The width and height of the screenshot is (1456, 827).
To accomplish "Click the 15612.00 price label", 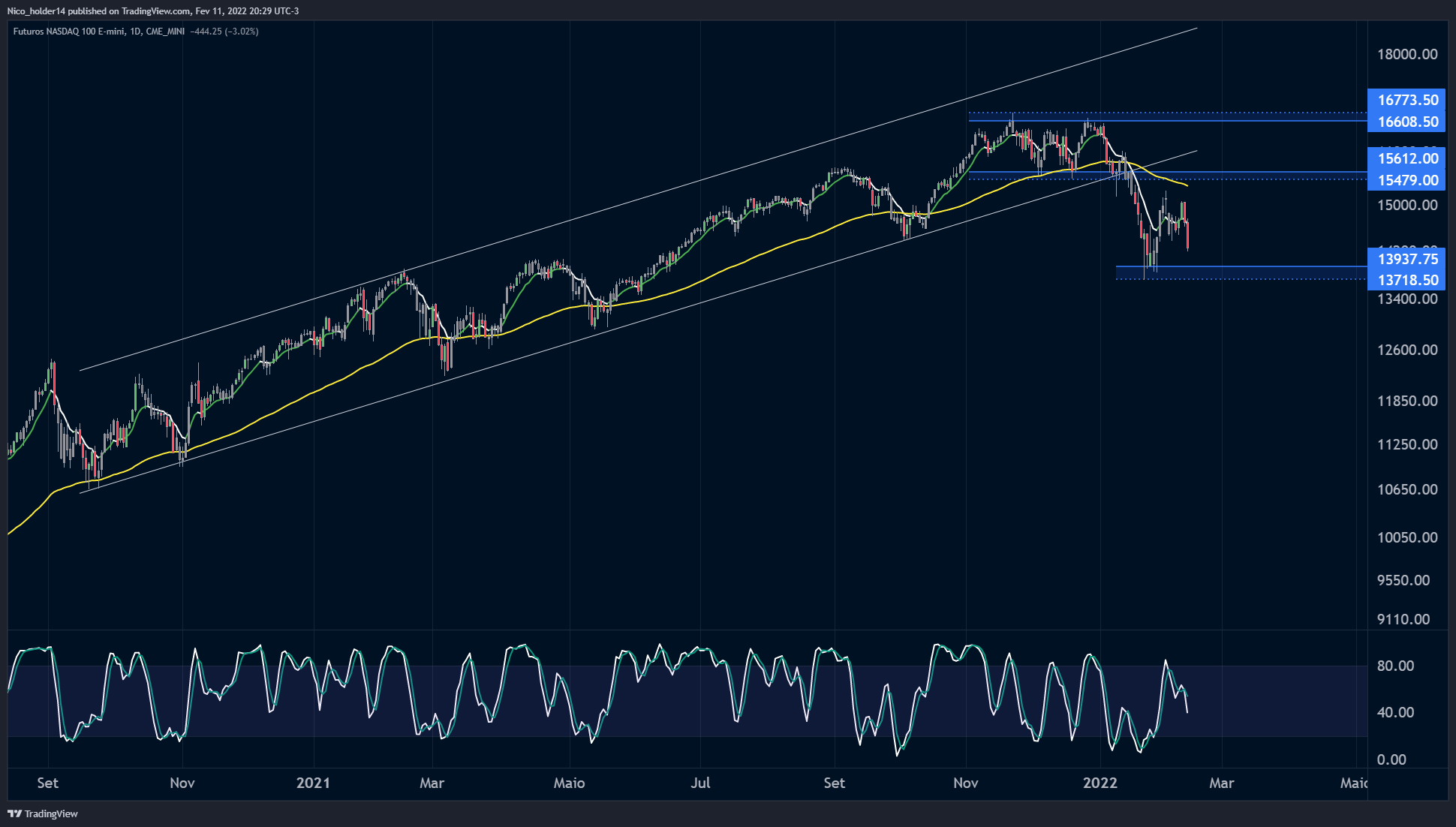I will [x=1407, y=158].
